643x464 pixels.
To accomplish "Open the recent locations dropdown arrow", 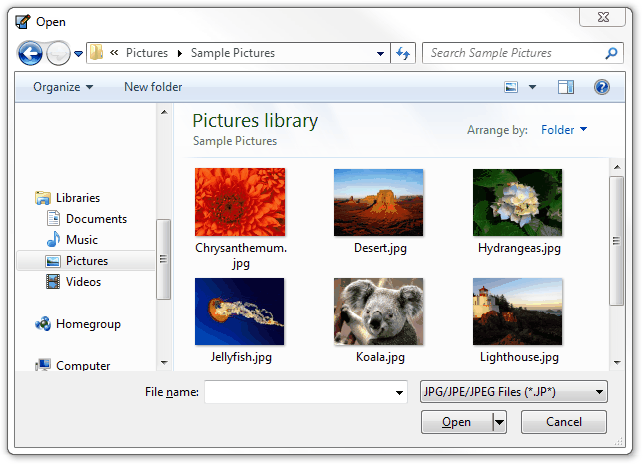I will click(x=78, y=54).
